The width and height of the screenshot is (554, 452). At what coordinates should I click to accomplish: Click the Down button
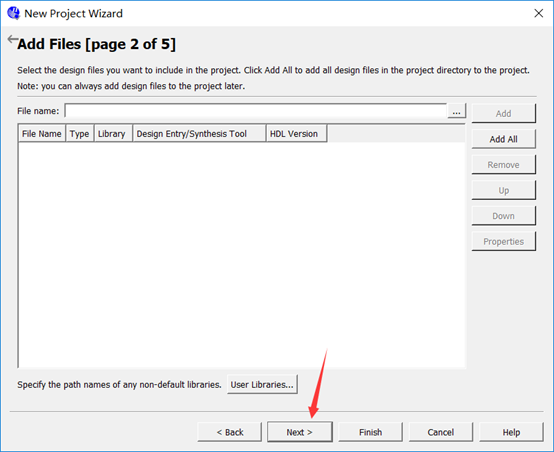pyautogui.click(x=503, y=216)
